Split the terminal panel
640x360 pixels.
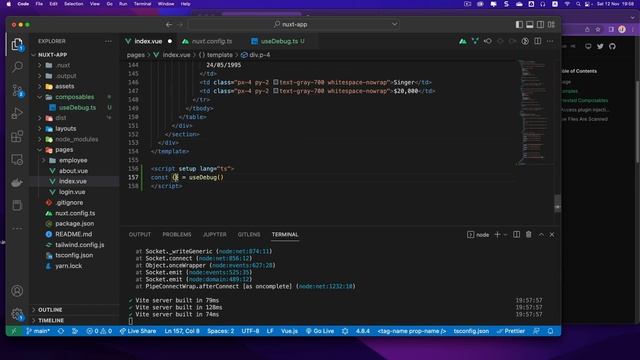(516, 234)
